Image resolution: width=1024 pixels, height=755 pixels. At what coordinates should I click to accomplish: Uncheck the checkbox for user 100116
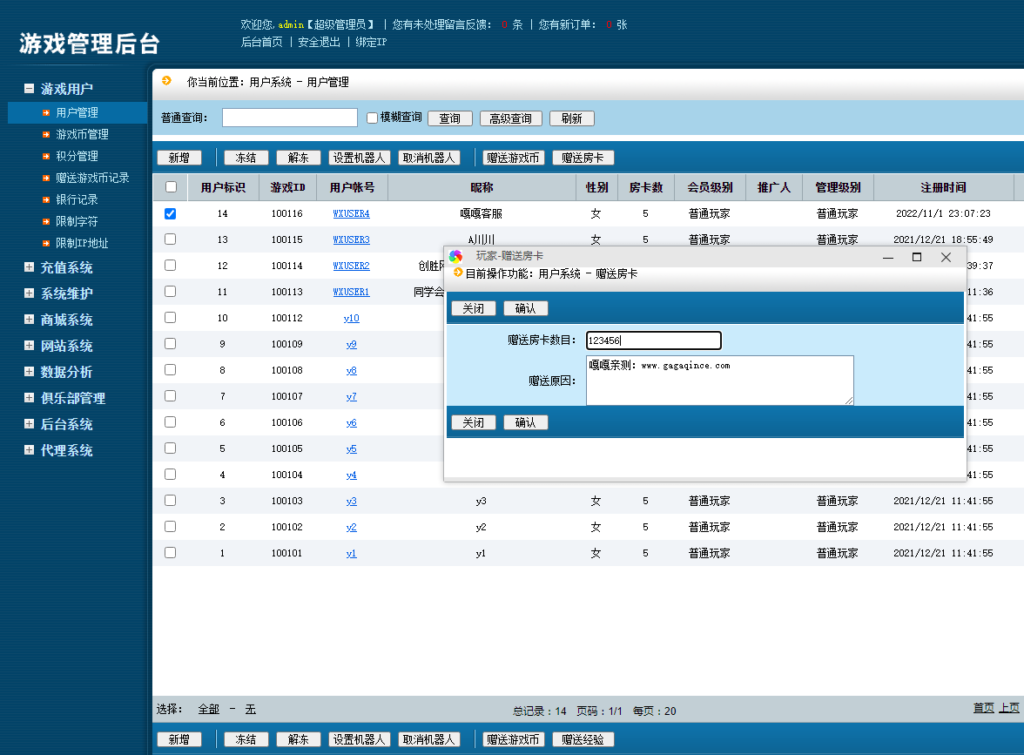click(x=170, y=213)
